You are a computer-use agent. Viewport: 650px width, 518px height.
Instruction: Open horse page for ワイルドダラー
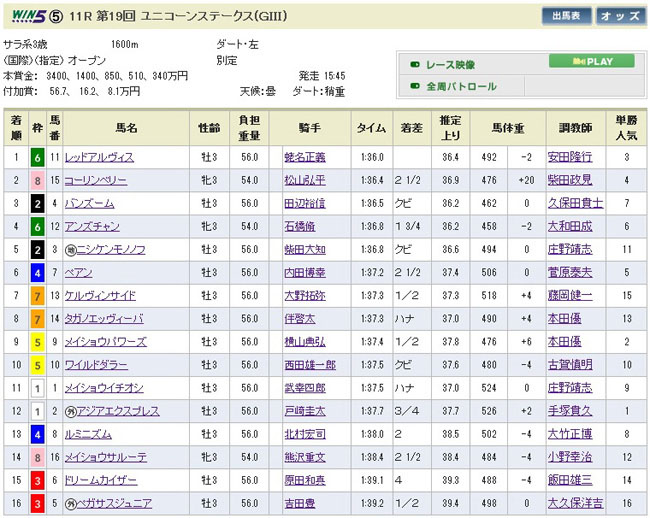pyautogui.click(x=98, y=364)
